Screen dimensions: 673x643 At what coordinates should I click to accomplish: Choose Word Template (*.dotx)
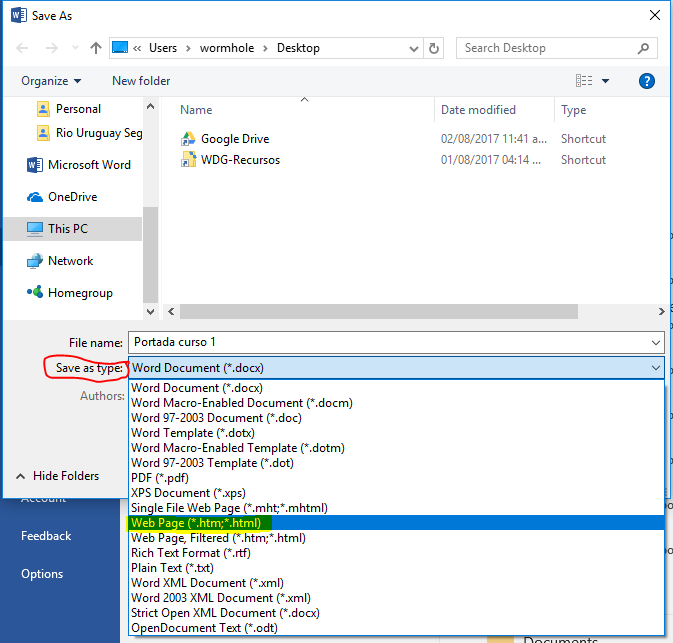pos(396,433)
